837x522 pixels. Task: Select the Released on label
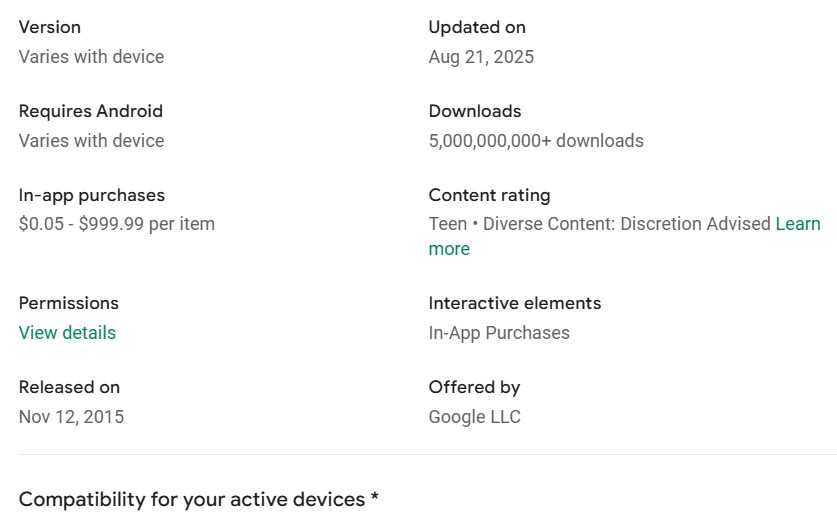[x=69, y=387]
